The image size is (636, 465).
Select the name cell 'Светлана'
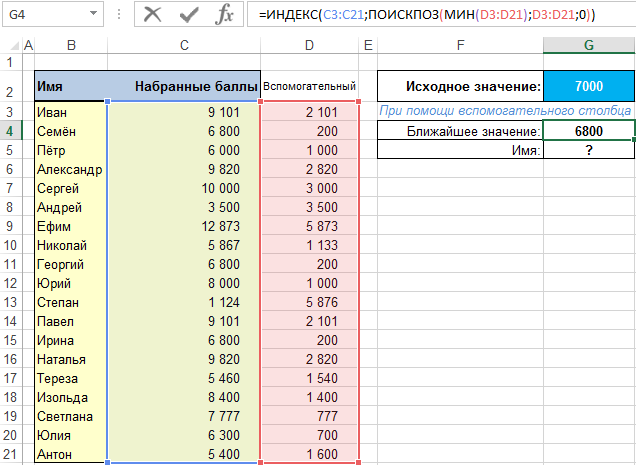coord(71,416)
